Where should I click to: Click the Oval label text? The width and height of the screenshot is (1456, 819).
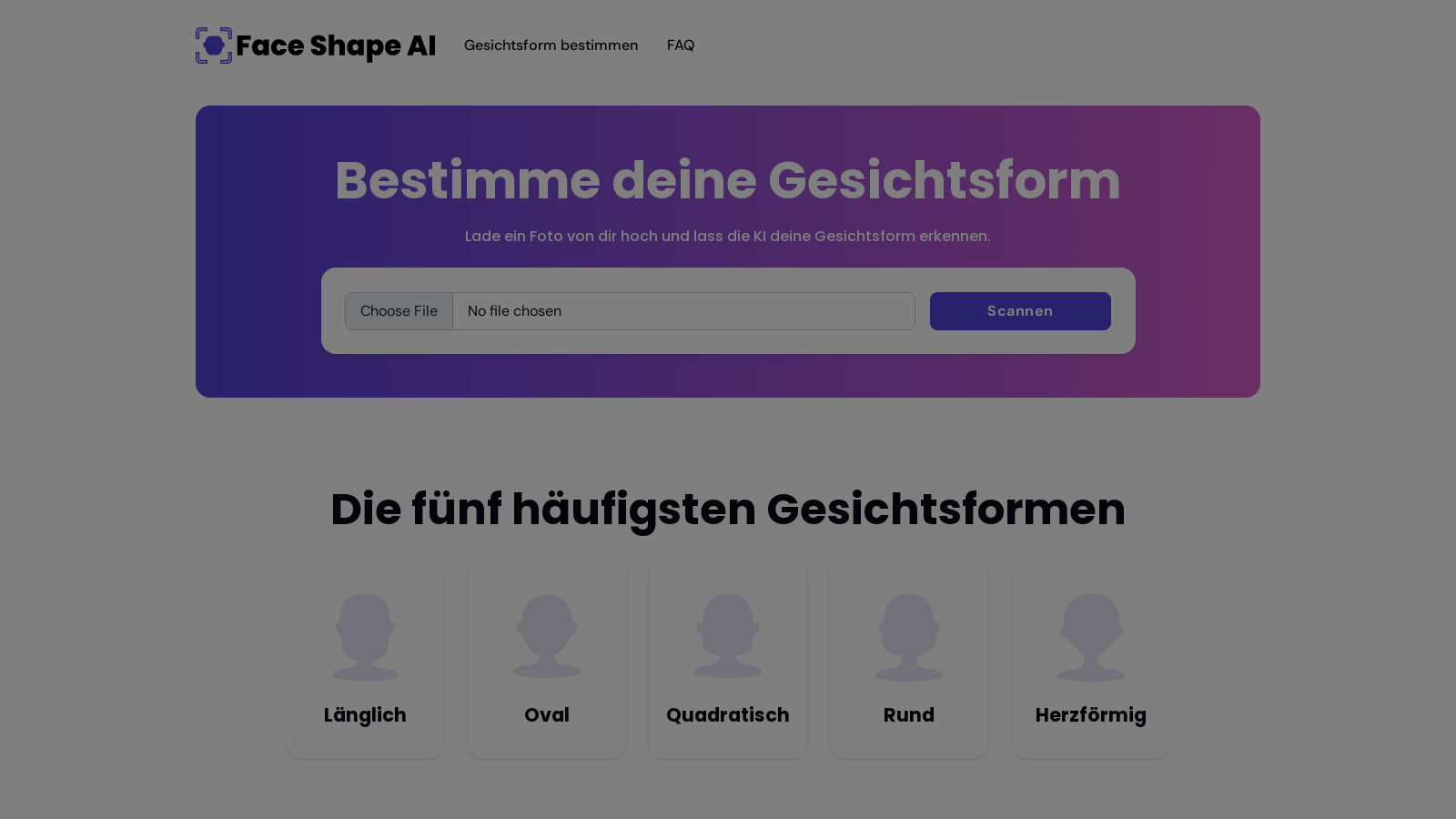[x=547, y=715]
